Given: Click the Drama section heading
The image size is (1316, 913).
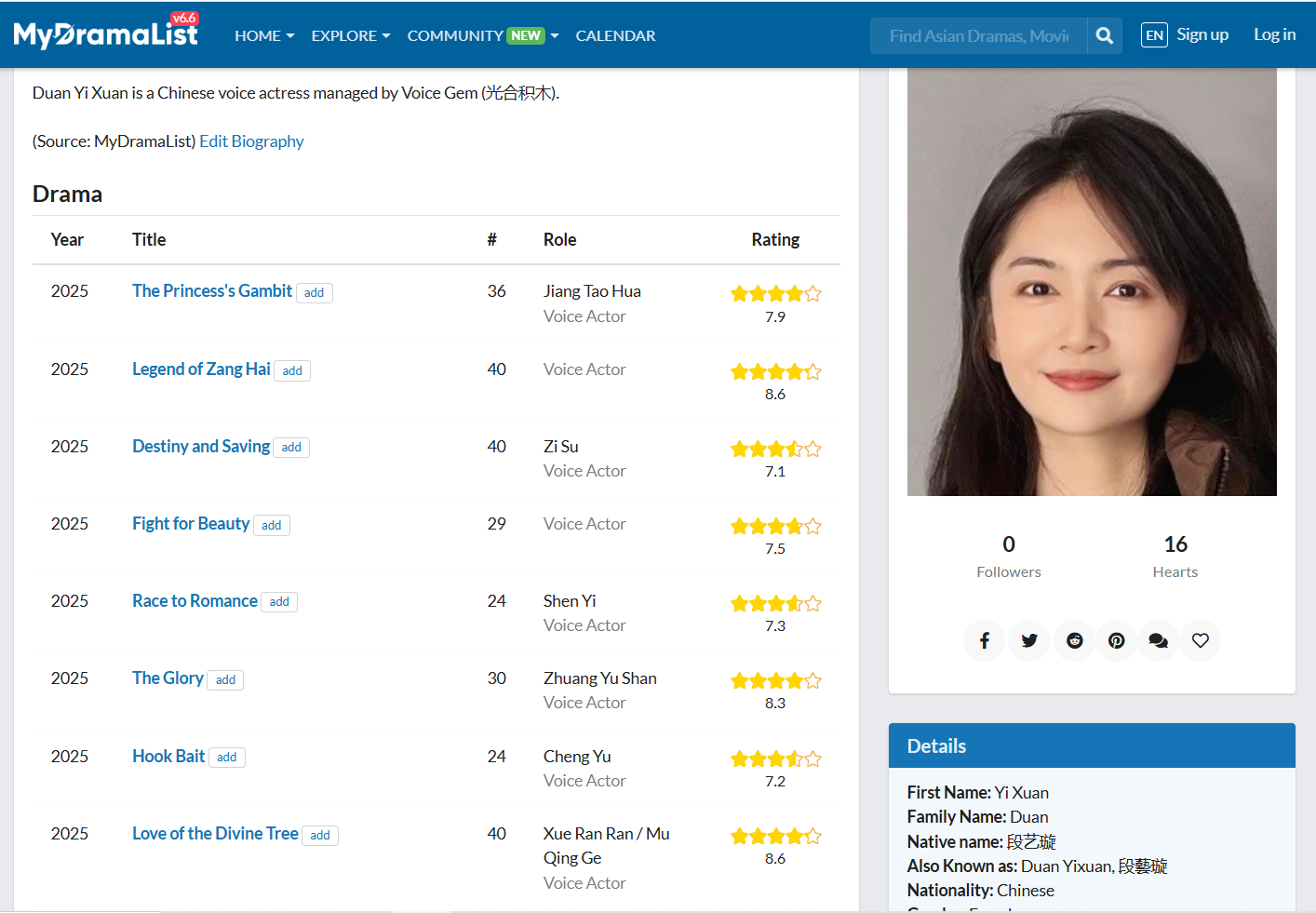Looking at the screenshot, I should [67, 195].
